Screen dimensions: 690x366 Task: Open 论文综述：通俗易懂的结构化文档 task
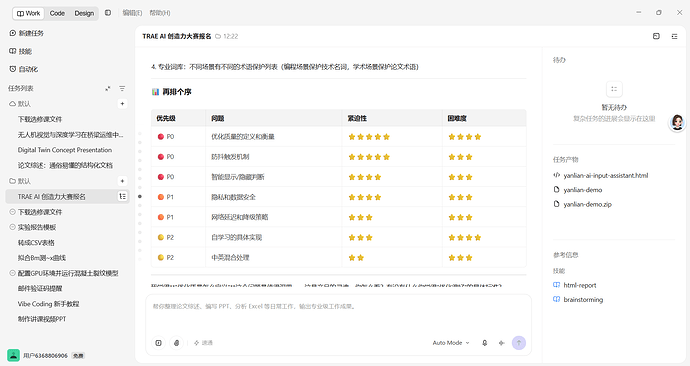(65, 165)
